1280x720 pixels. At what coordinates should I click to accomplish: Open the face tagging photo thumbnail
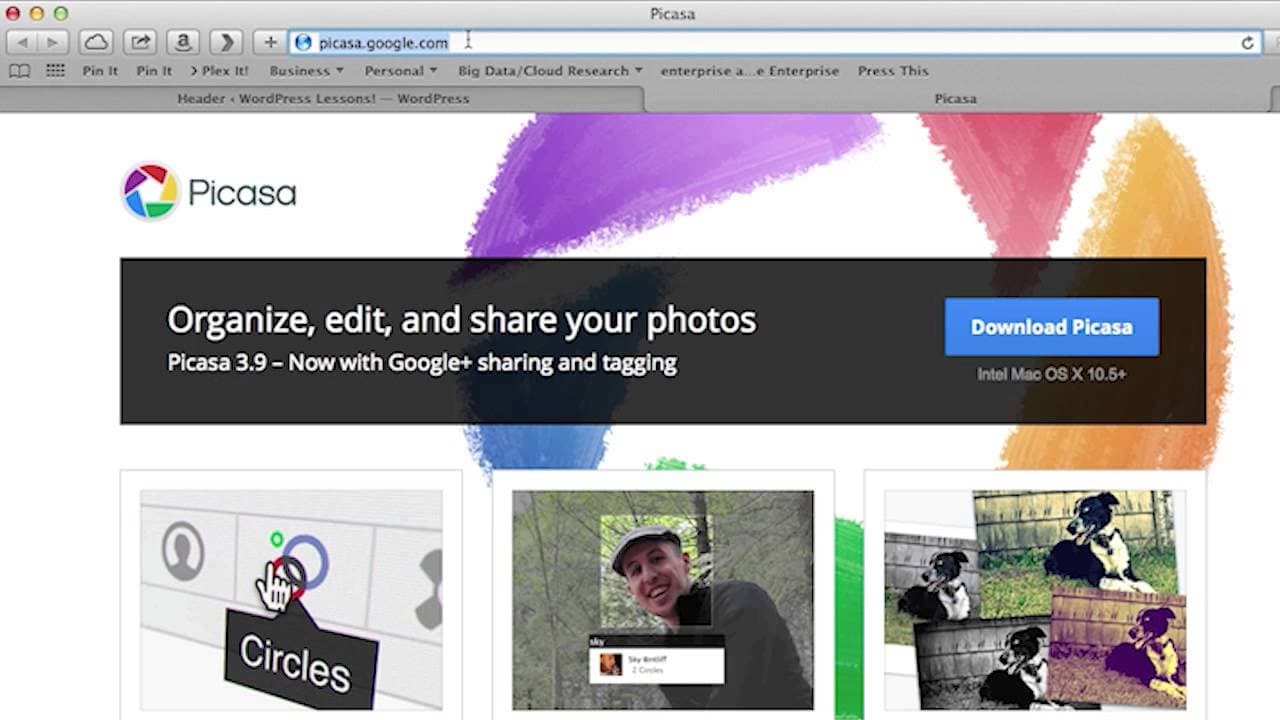(663, 600)
